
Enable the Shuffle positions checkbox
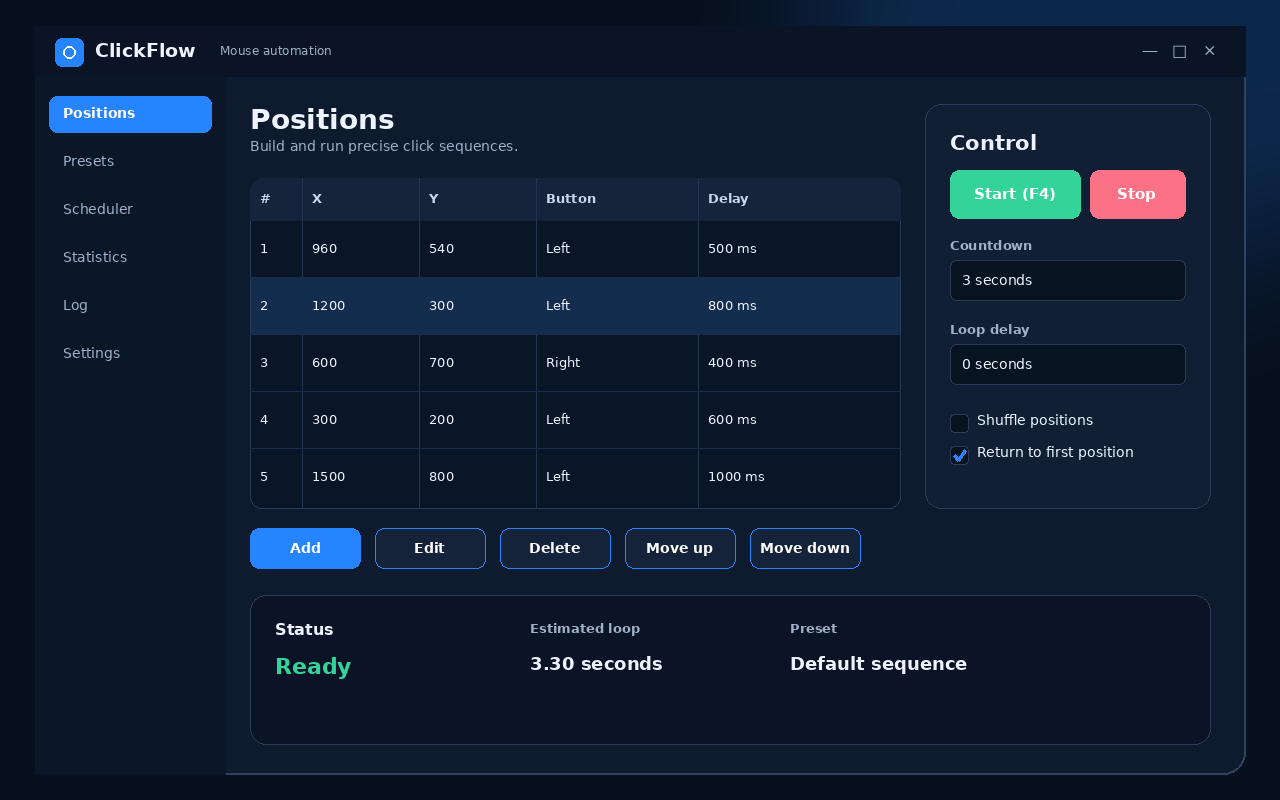click(959, 423)
